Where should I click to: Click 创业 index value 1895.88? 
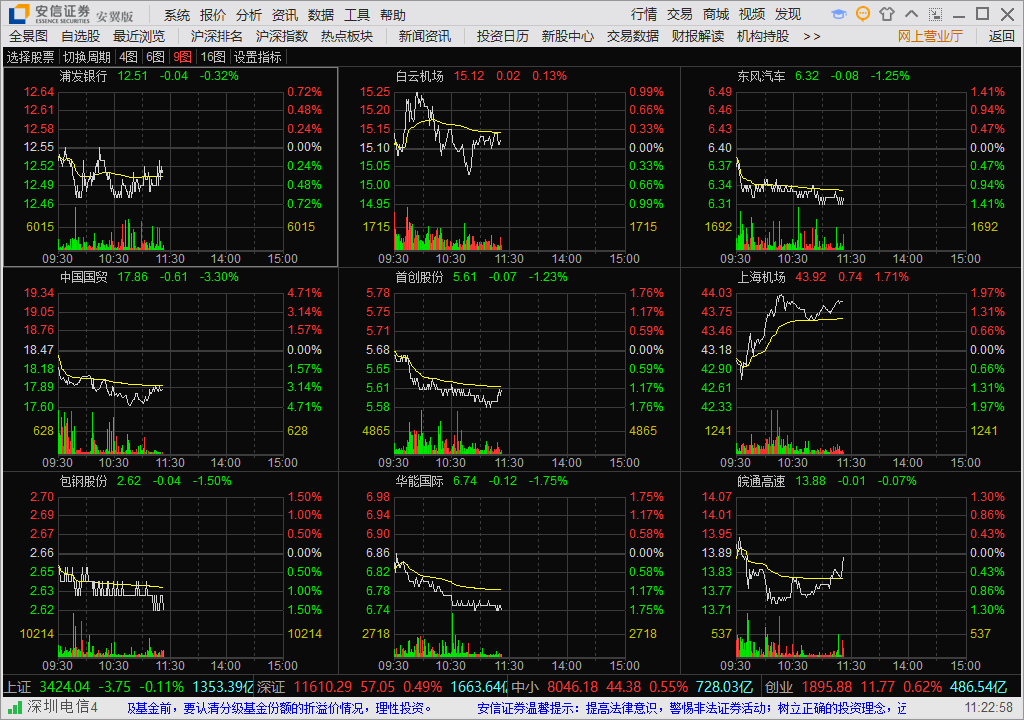827,687
